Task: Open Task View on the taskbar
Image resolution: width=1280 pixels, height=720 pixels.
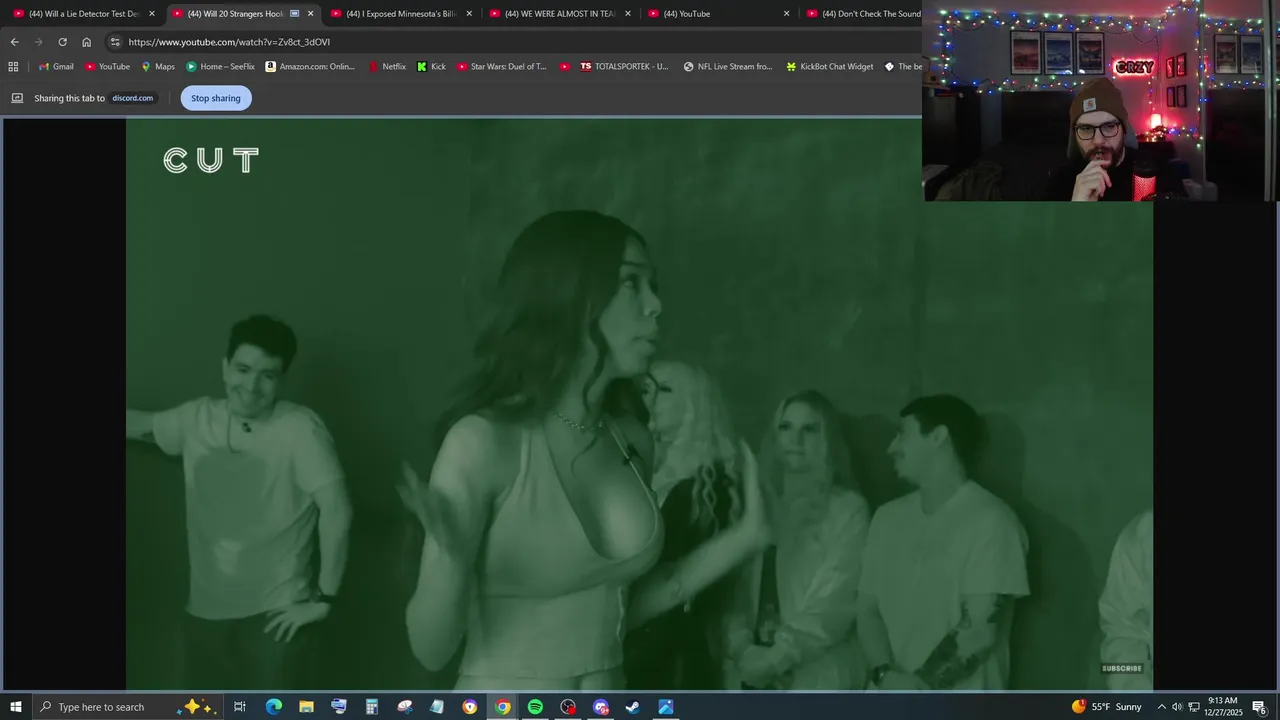Action: (240, 707)
